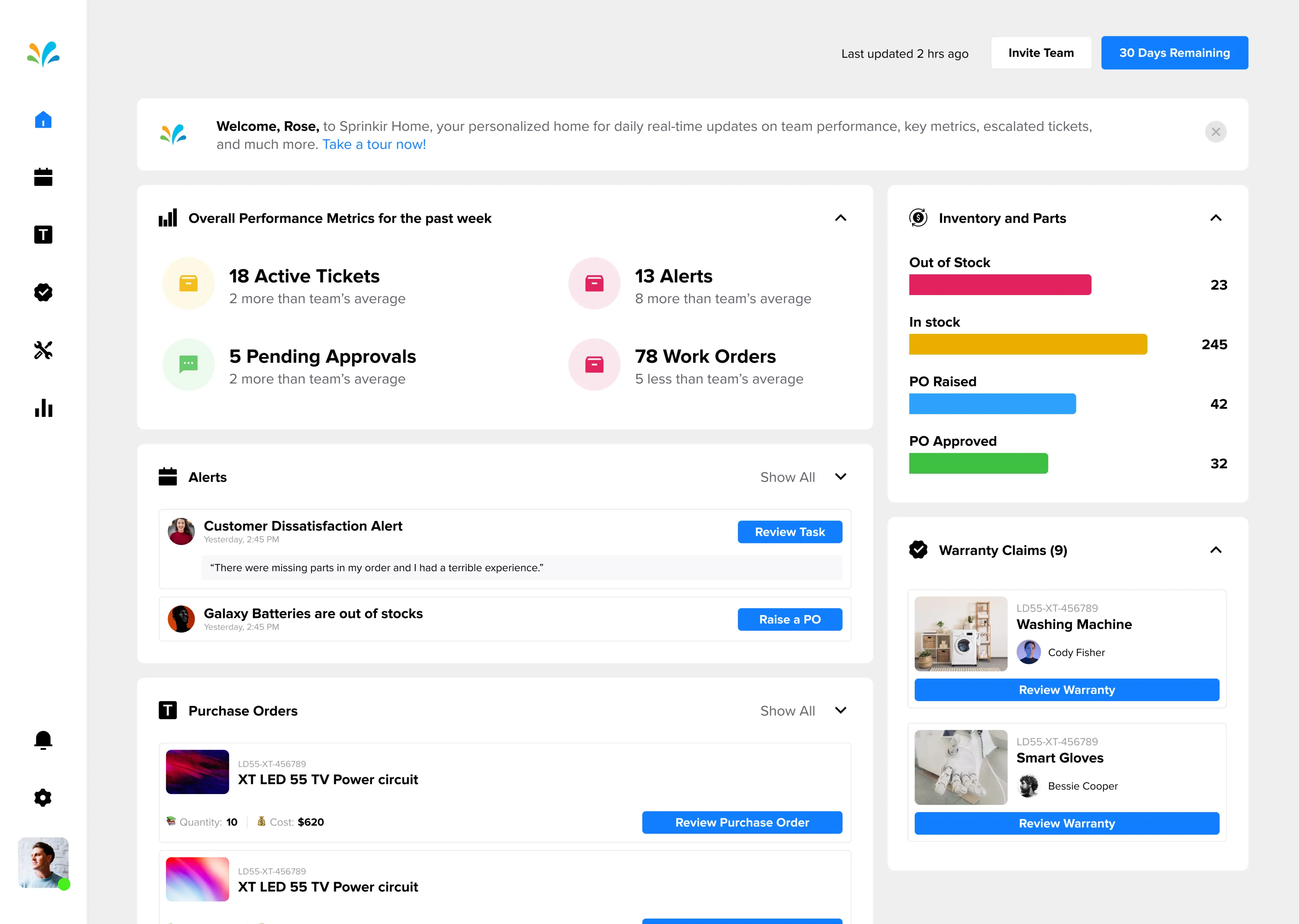
Task: Click '78 Work Orders' text
Action: 705,356
